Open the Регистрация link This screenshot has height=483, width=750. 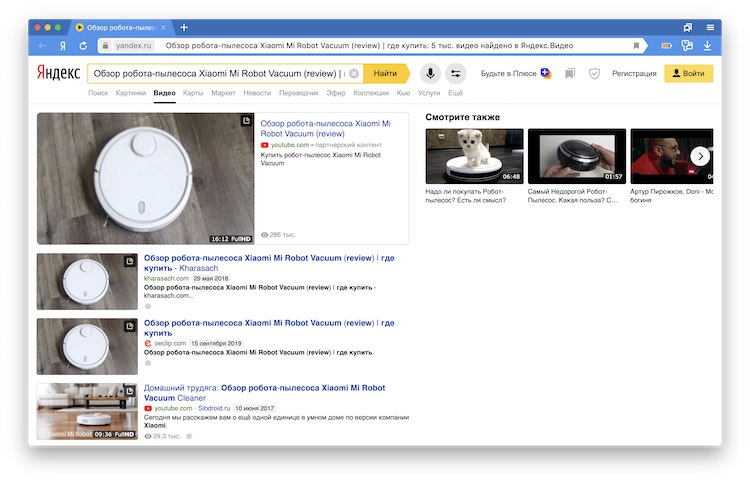pyautogui.click(x=634, y=74)
